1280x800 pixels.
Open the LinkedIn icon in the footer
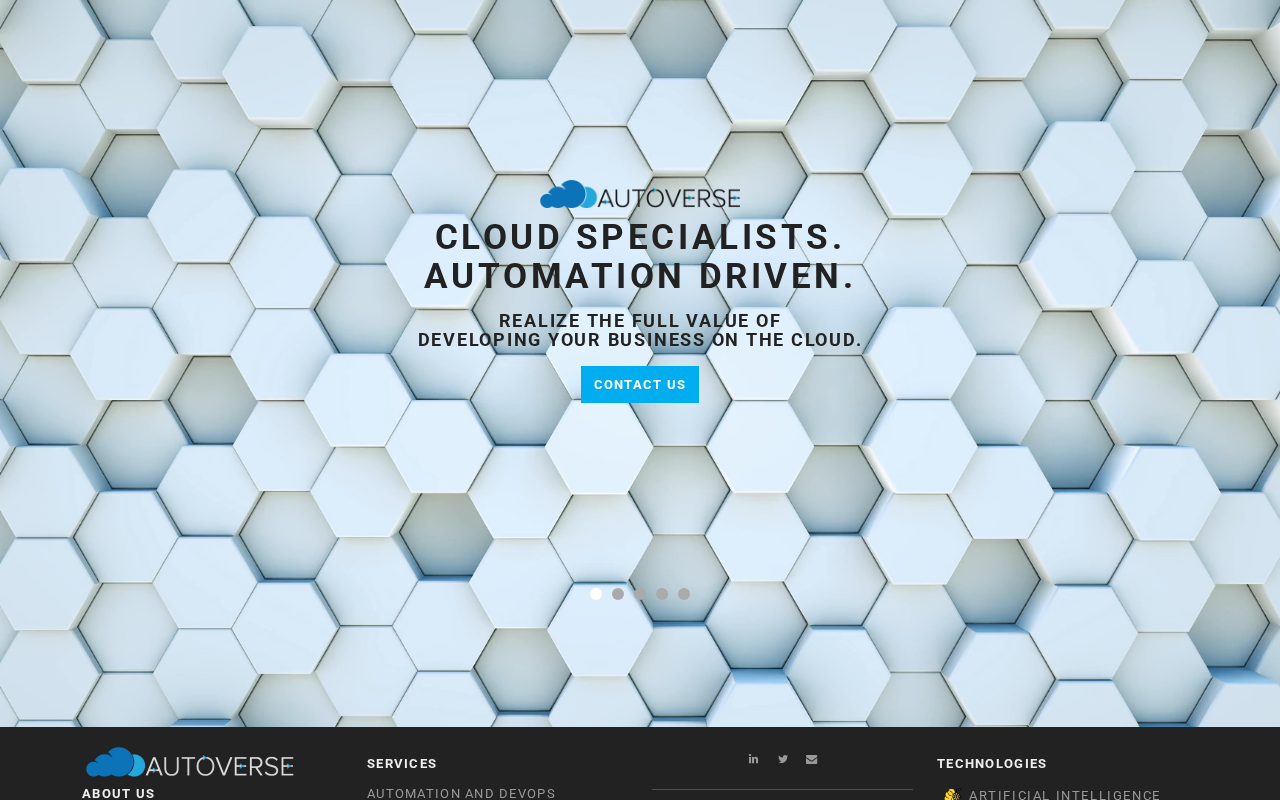click(x=753, y=759)
